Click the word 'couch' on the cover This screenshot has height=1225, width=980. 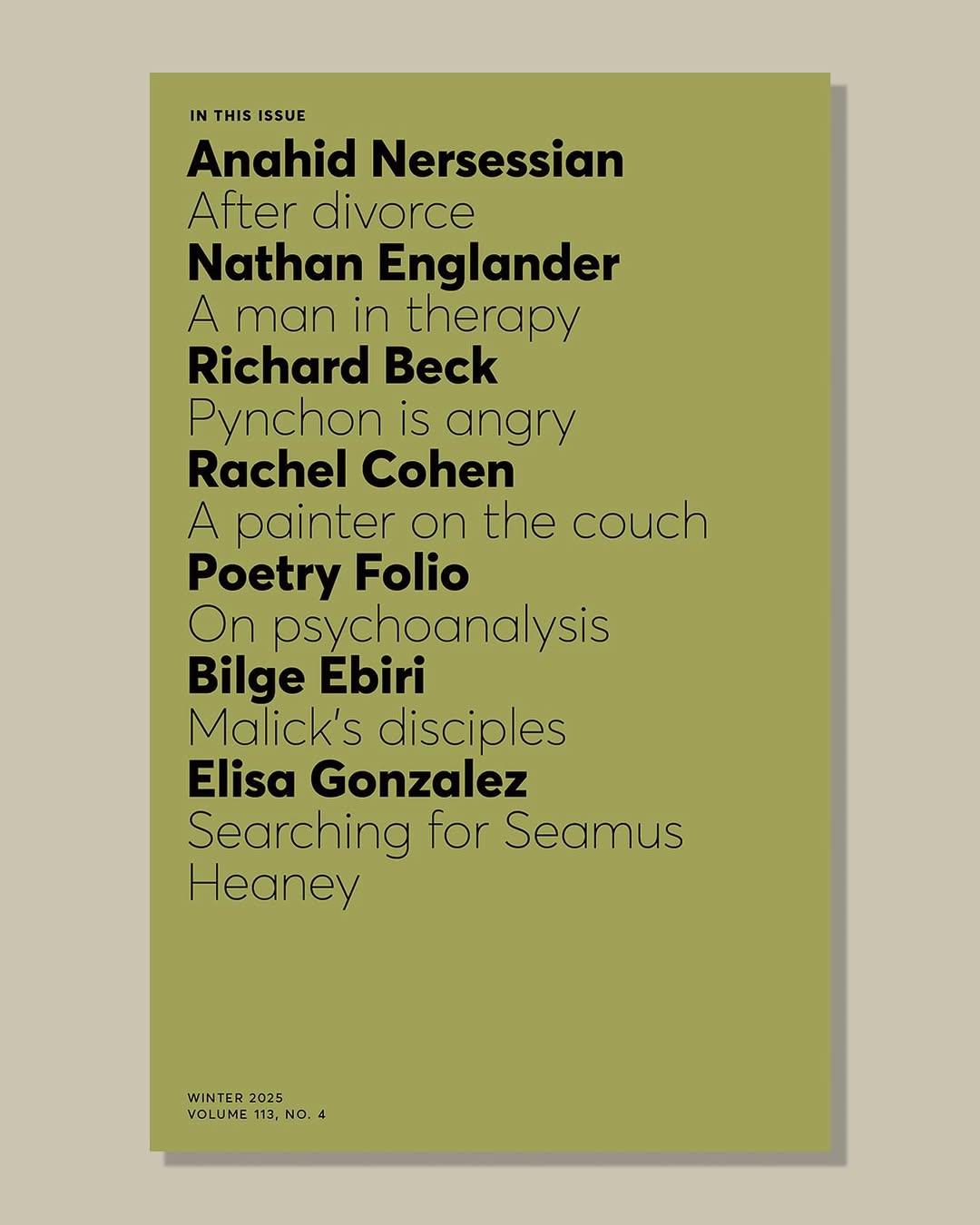click(640, 523)
